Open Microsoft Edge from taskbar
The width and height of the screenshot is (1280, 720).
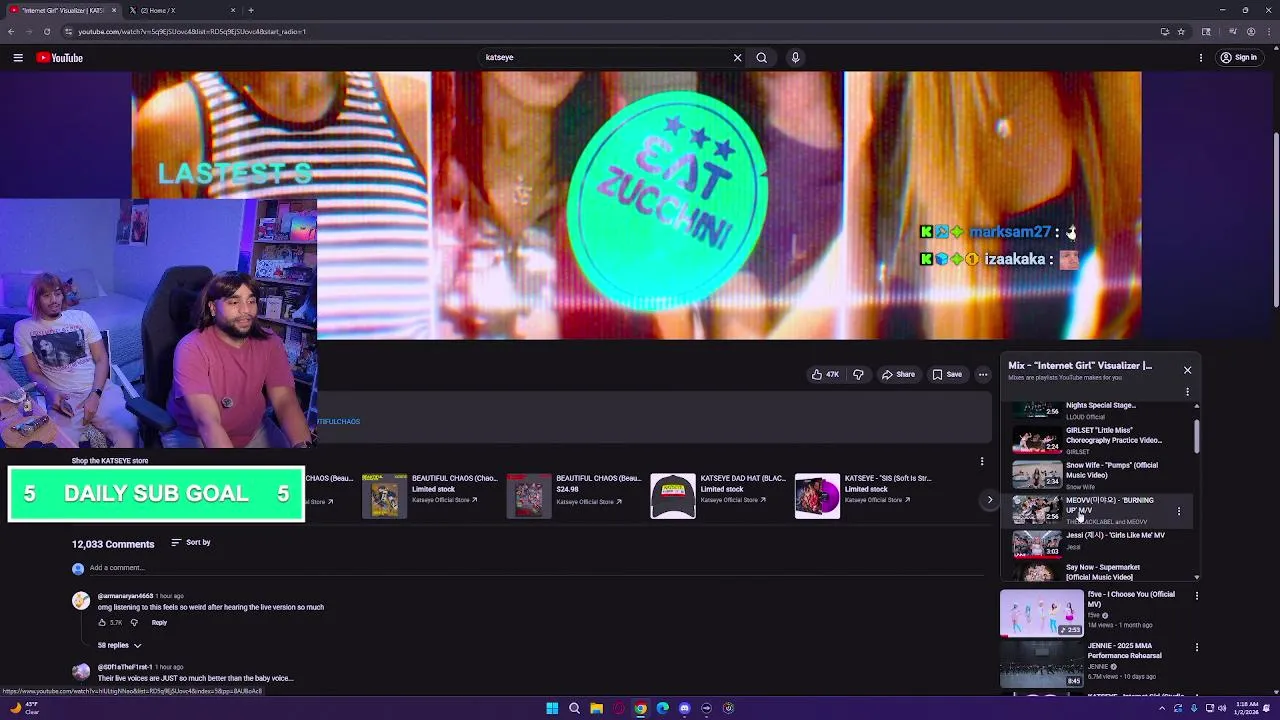tap(662, 708)
